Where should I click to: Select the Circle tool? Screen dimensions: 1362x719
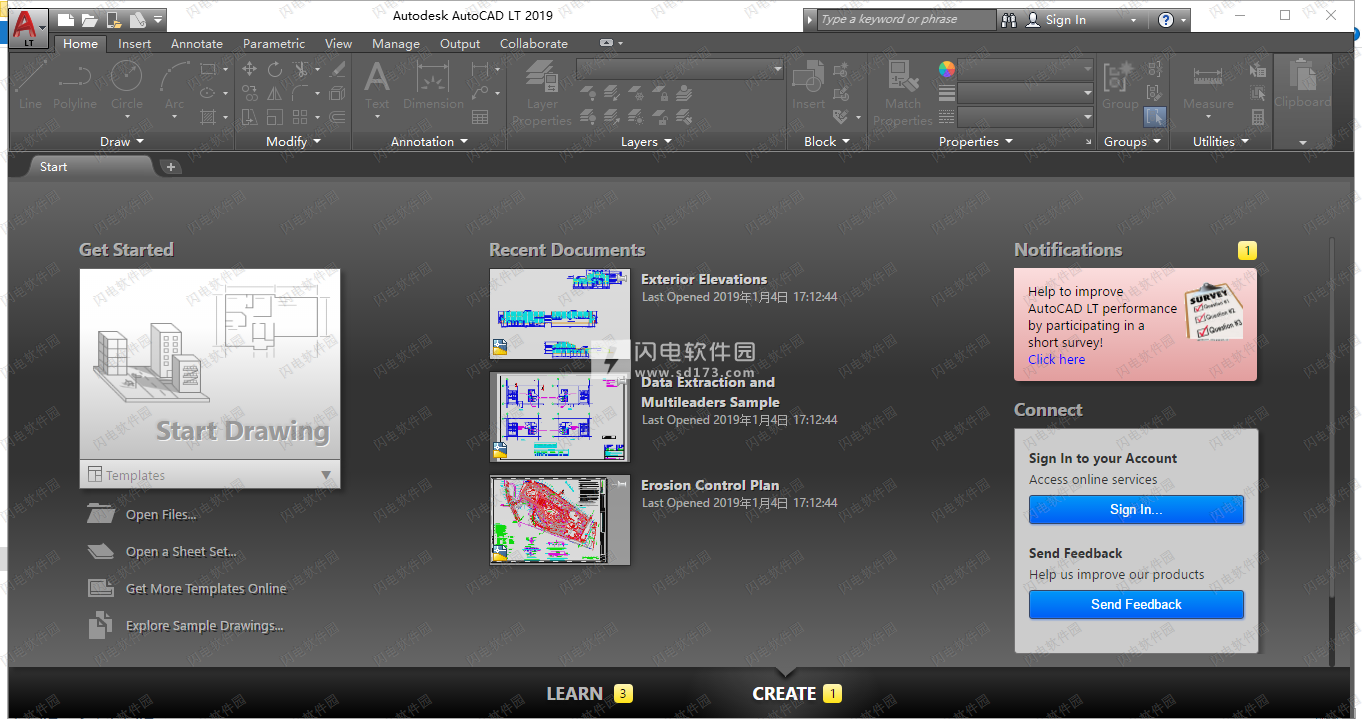point(126,86)
